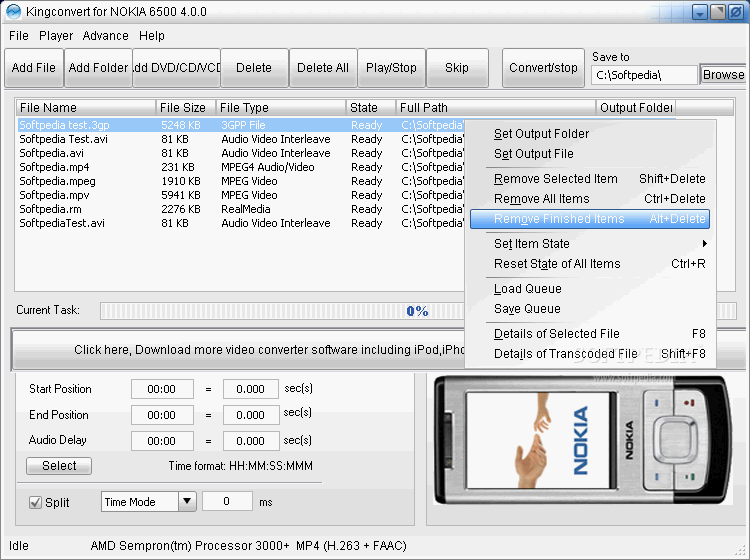Image resolution: width=750 pixels, height=560 pixels.
Task: Sort by File Size column header
Action: (x=186, y=108)
